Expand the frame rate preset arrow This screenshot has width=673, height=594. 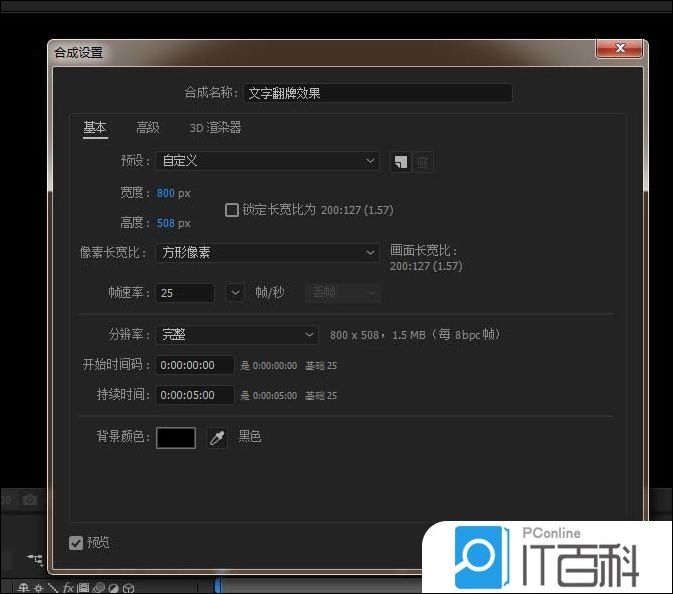(235, 293)
